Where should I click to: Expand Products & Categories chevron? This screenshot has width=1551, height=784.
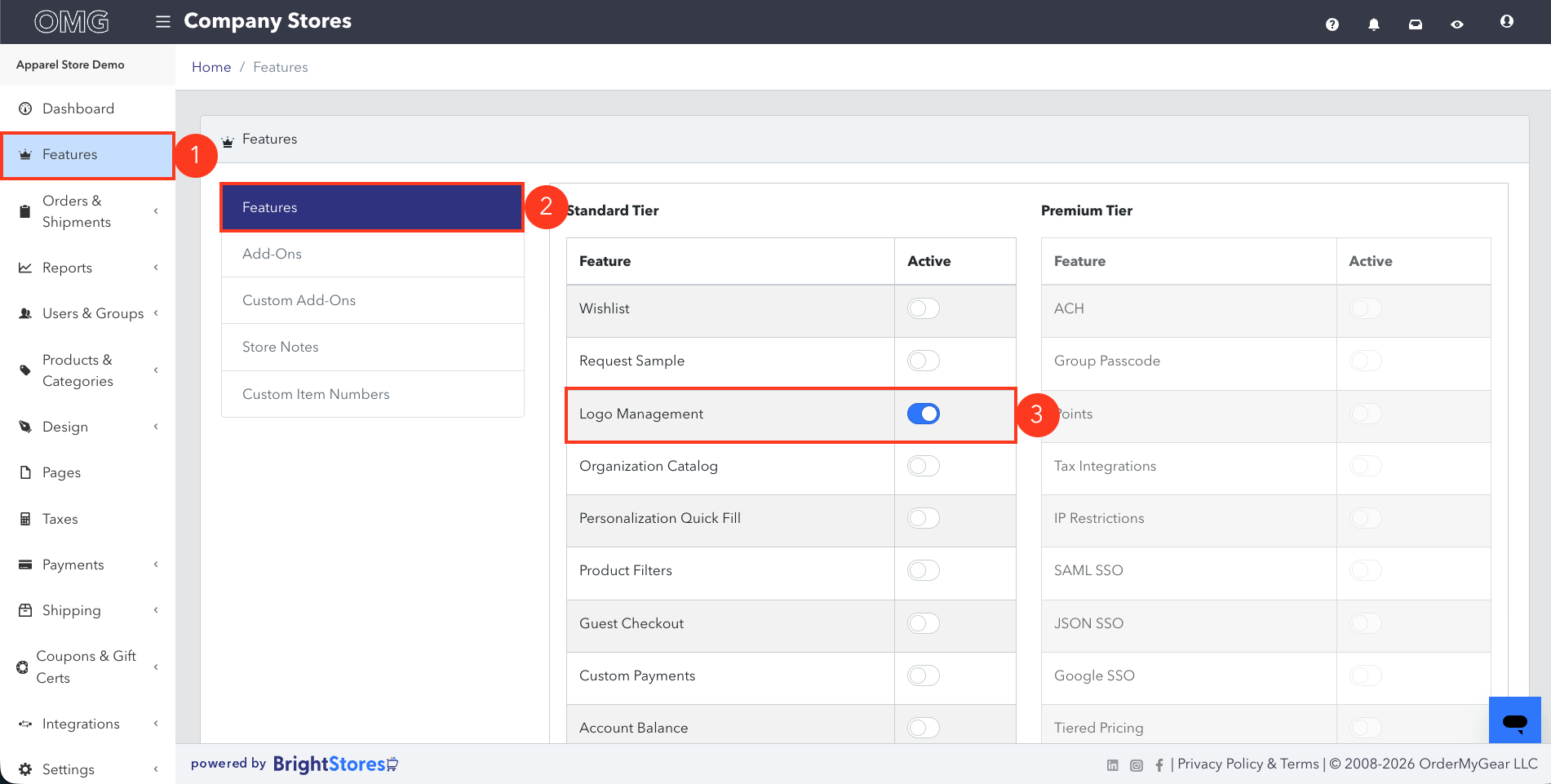click(x=156, y=370)
